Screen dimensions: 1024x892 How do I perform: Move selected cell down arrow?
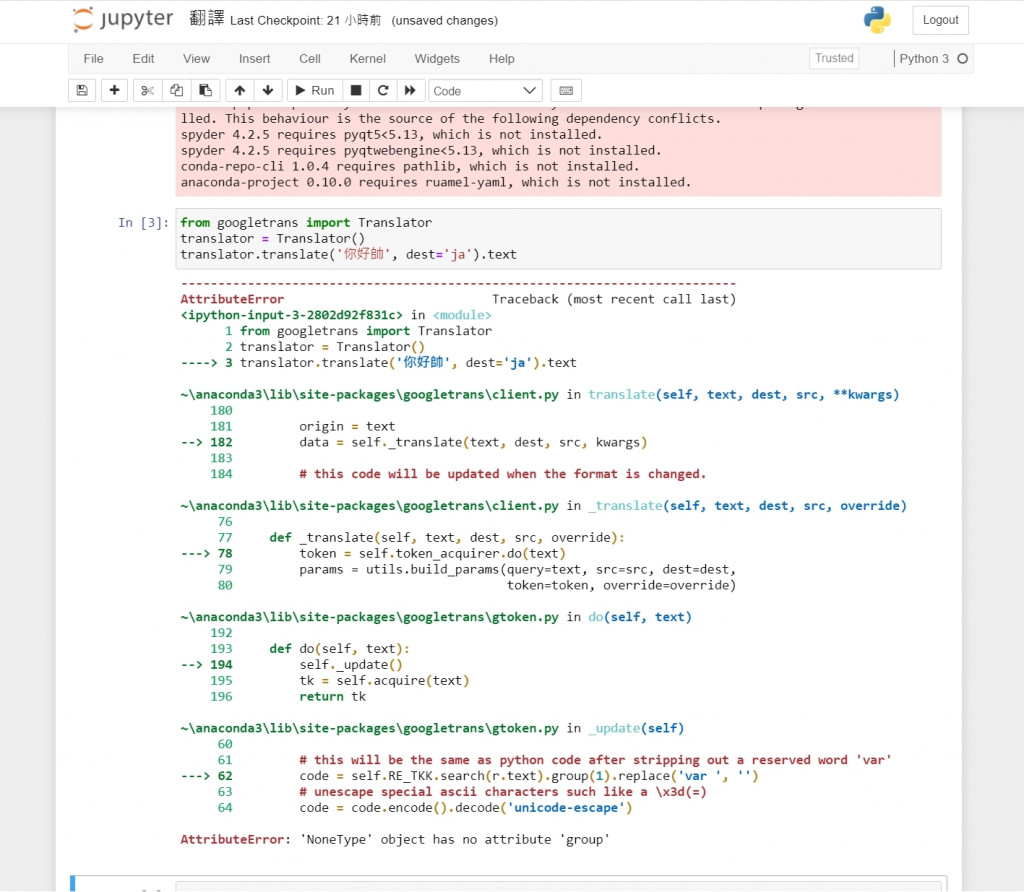click(x=268, y=90)
